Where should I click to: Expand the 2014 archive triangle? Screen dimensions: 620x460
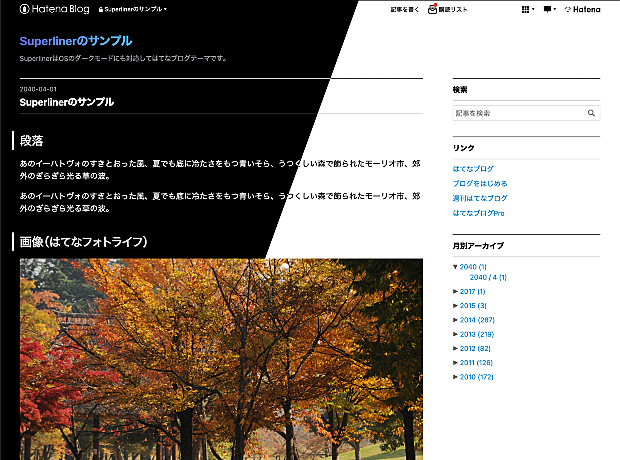tap(455, 320)
